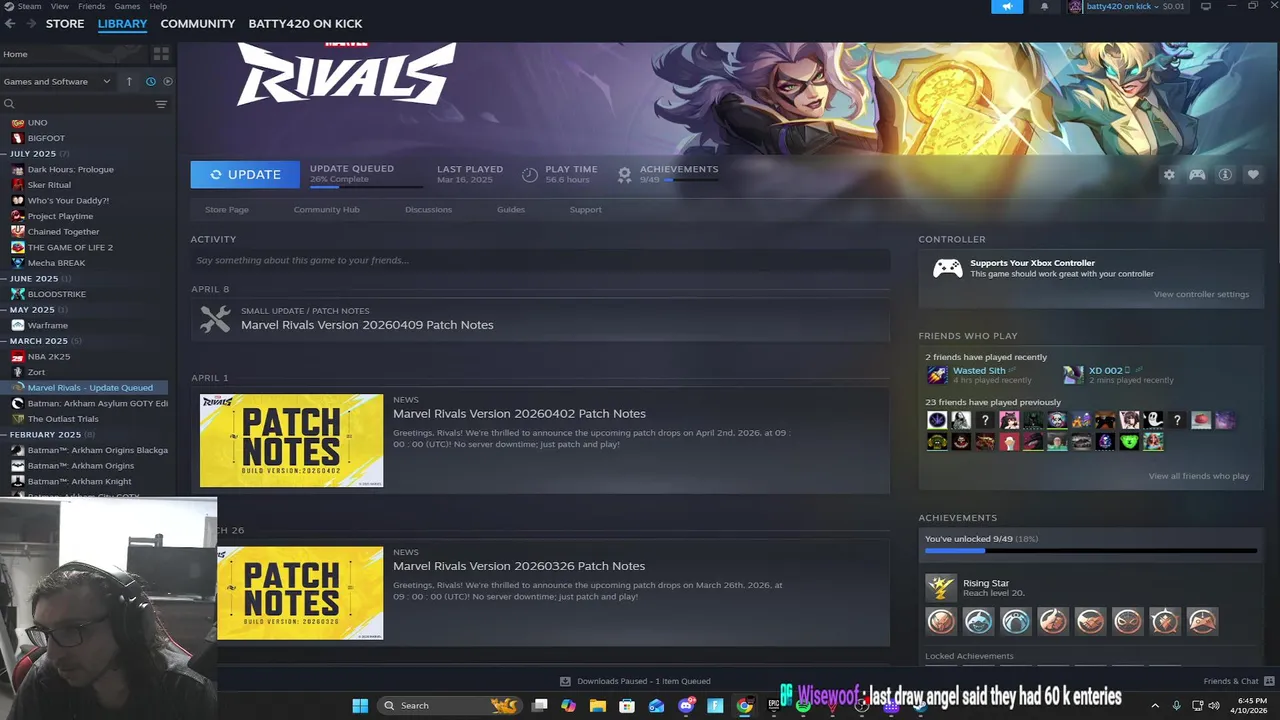Click the taskbar Search box
Screen dimensions: 1280x720
pyautogui.click(x=450, y=705)
